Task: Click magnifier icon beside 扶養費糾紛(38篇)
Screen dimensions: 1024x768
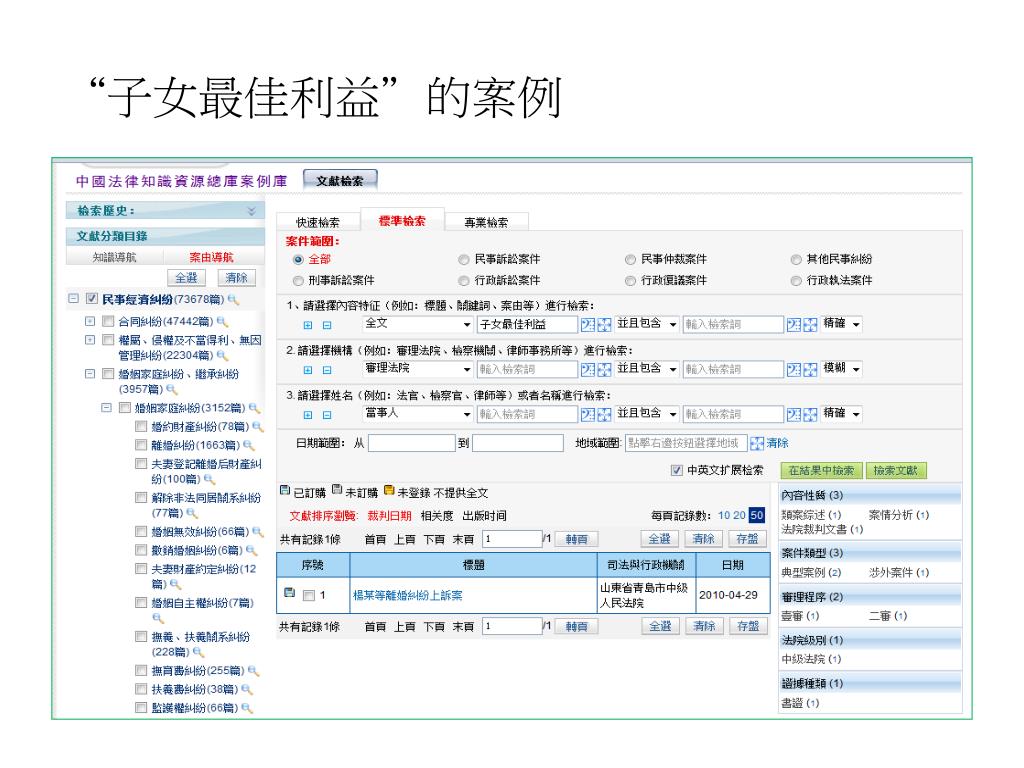Action: coord(247,689)
